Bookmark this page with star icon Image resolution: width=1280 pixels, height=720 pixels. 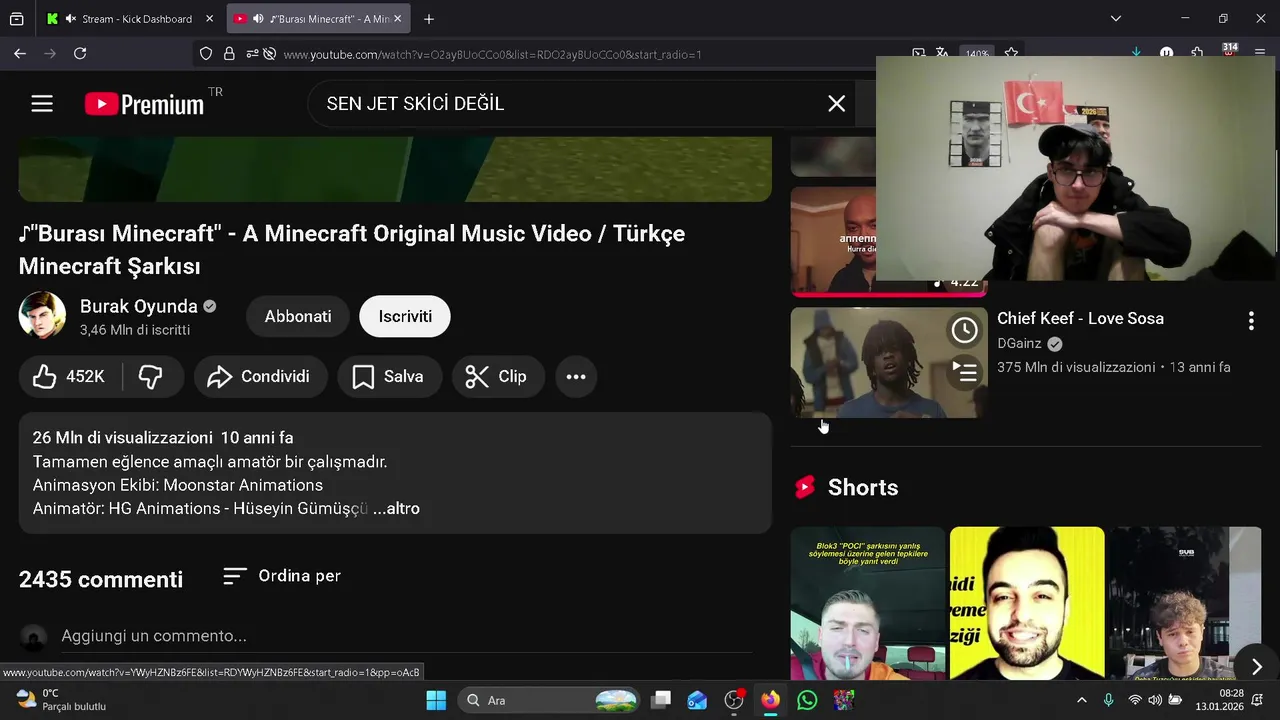point(1011,53)
